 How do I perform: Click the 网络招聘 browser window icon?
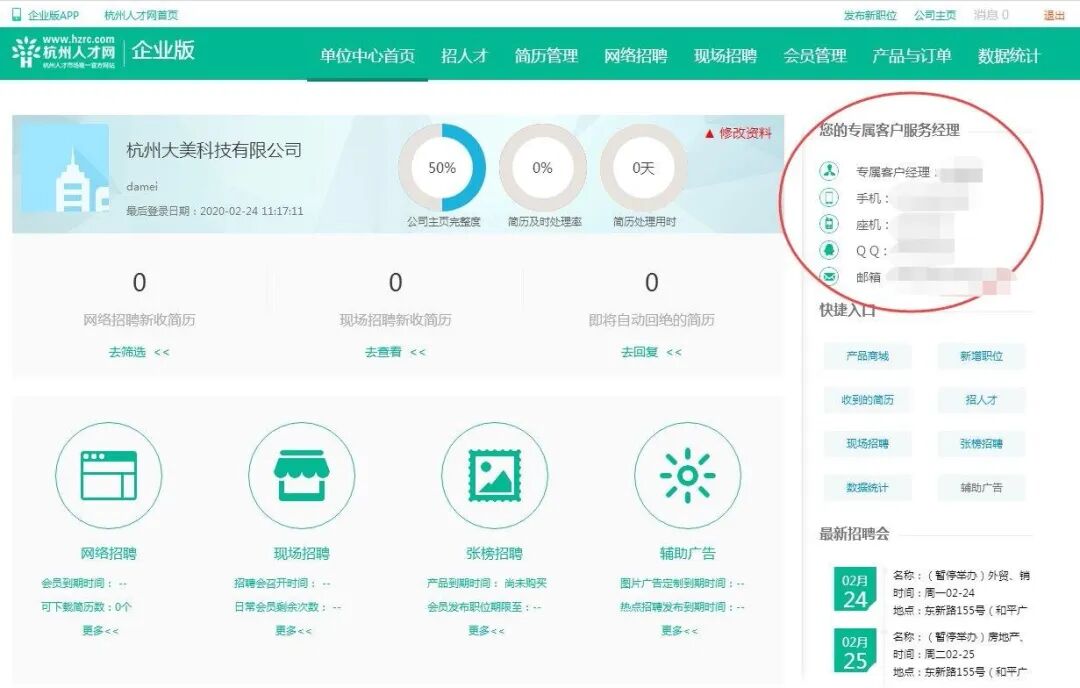click(x=109, y=475)
